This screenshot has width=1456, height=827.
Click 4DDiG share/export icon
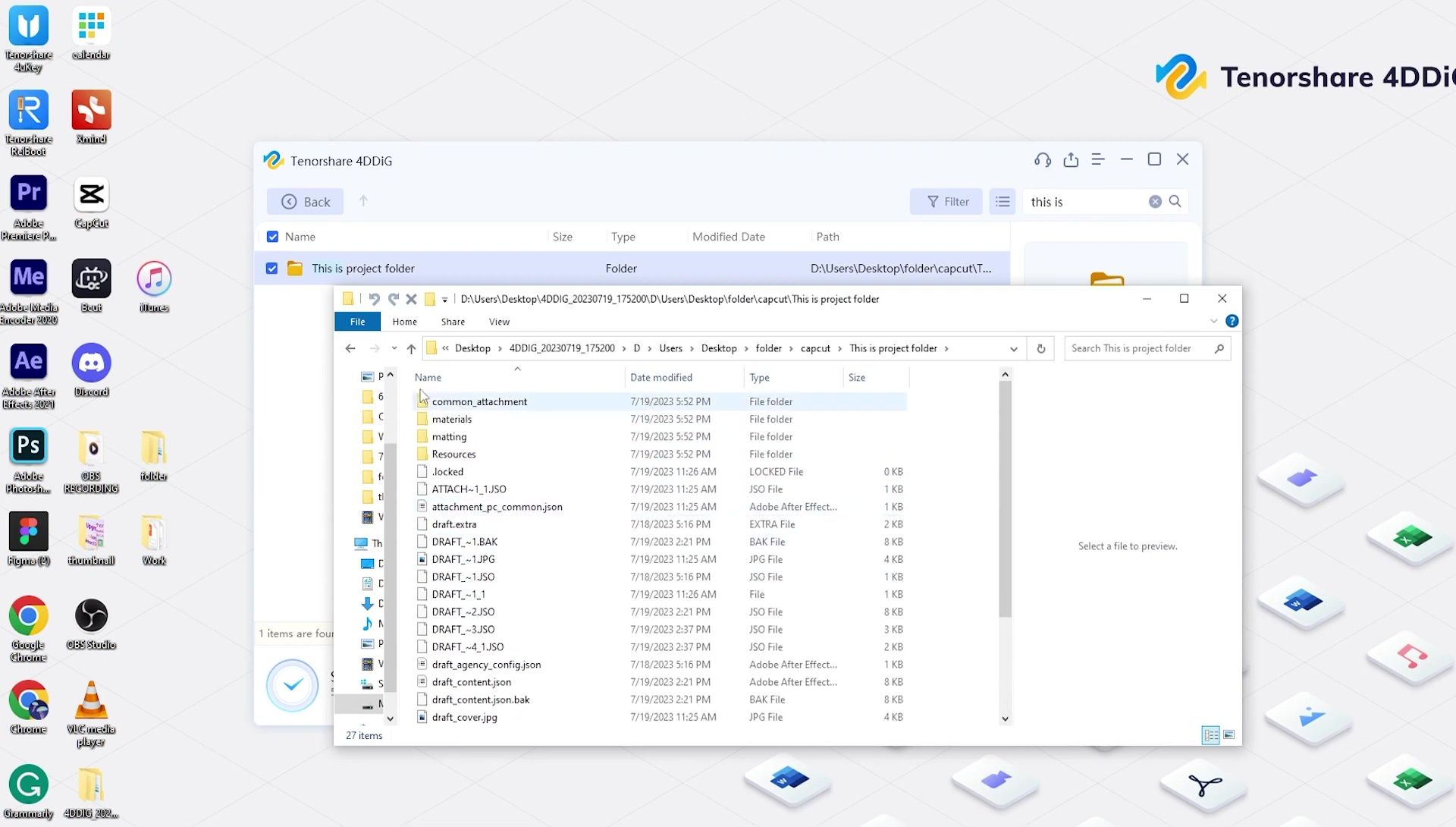pyautogui.click(x=1071, y=159)
